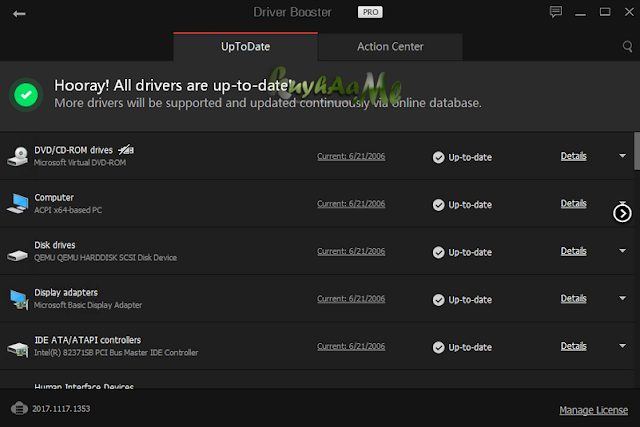
Task: Minimize the Driver Booster window
Action: coord(580,13)
